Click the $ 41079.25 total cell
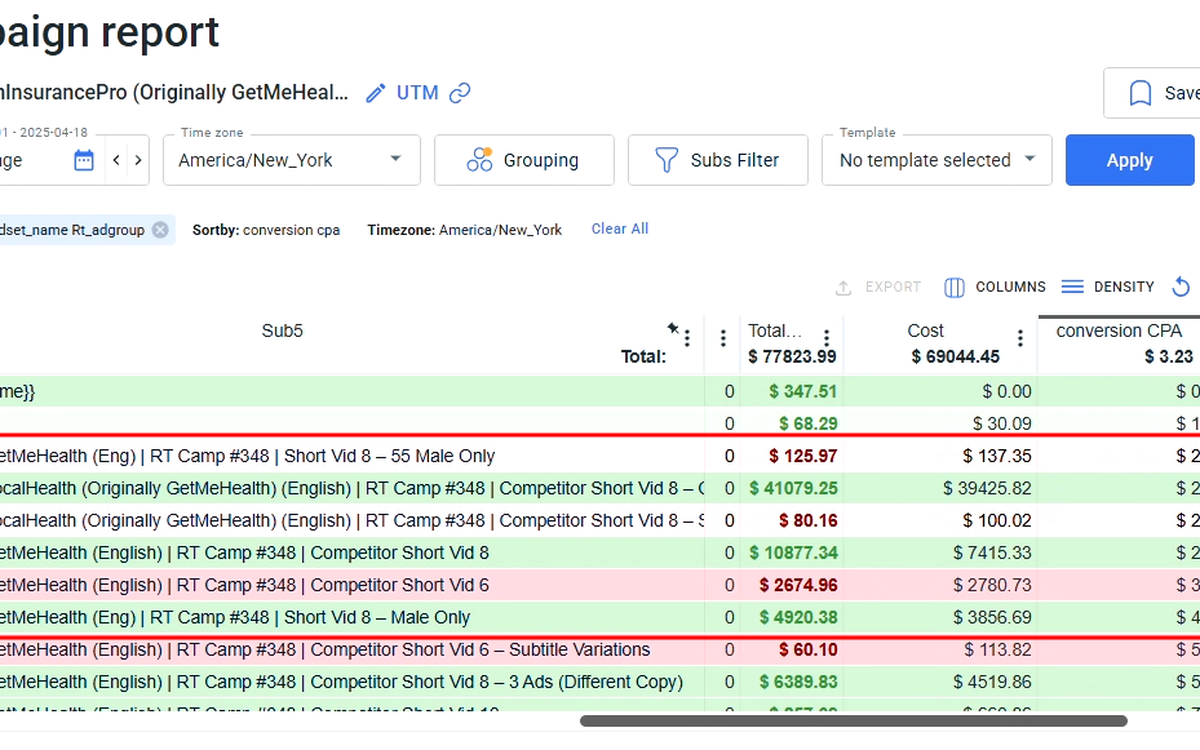This screenshot has width=1200, height=750. [794, 489]
